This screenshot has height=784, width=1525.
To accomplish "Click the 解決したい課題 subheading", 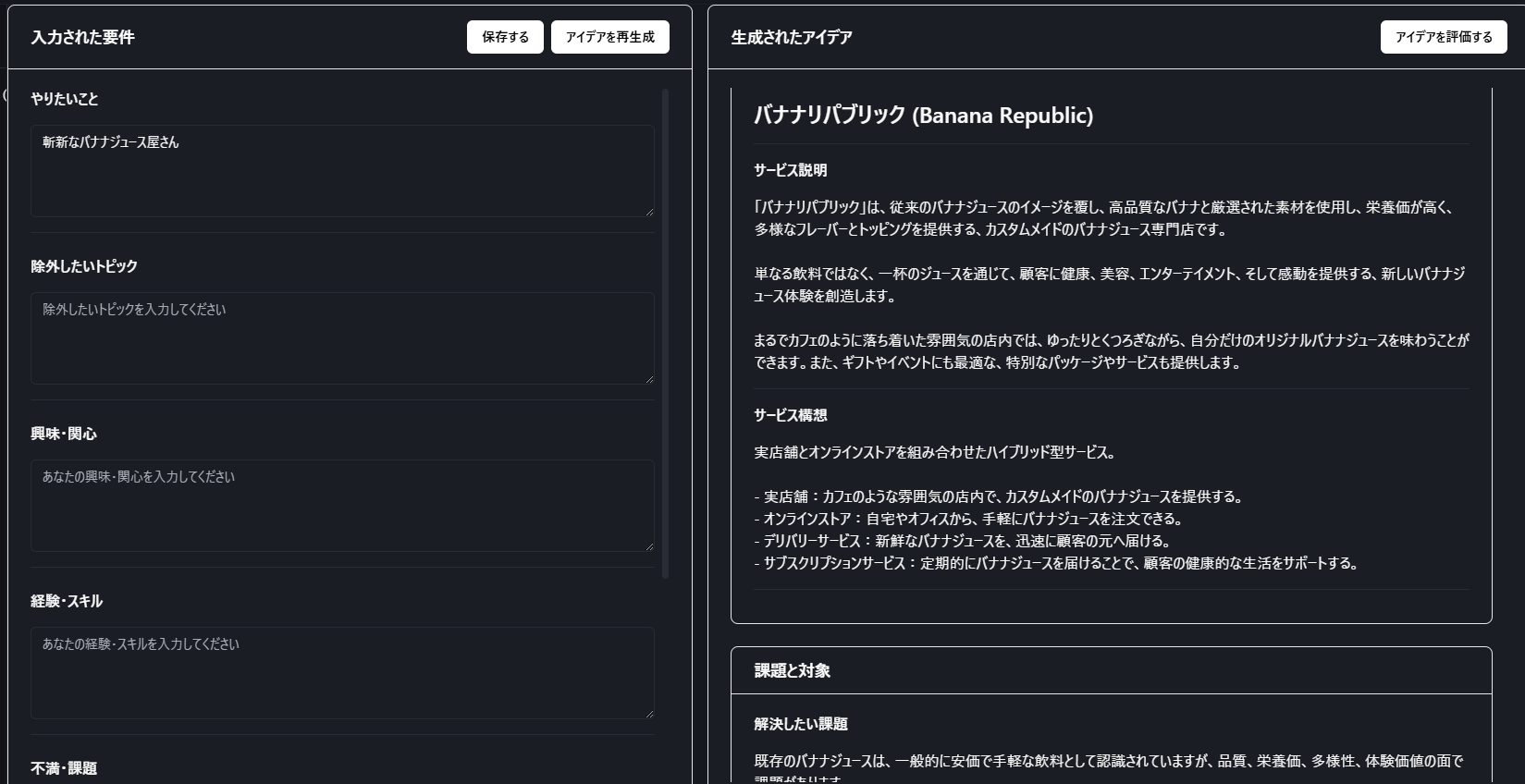I will [x=800, y=724].
